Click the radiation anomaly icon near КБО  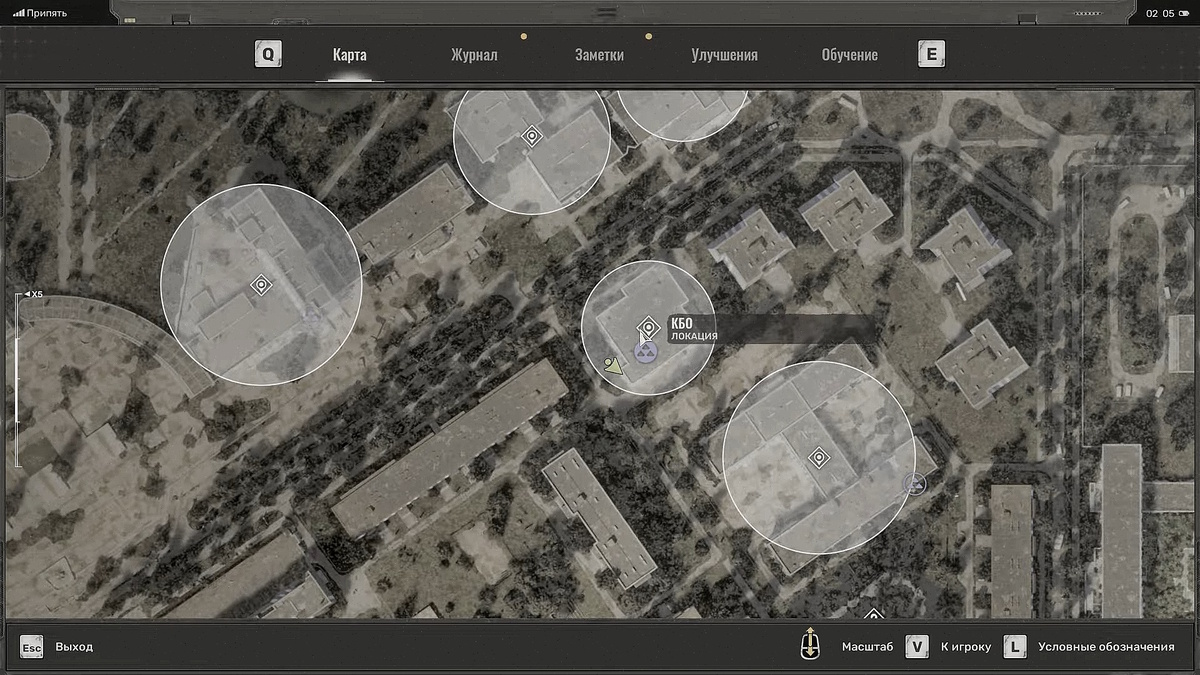[647, 352]
